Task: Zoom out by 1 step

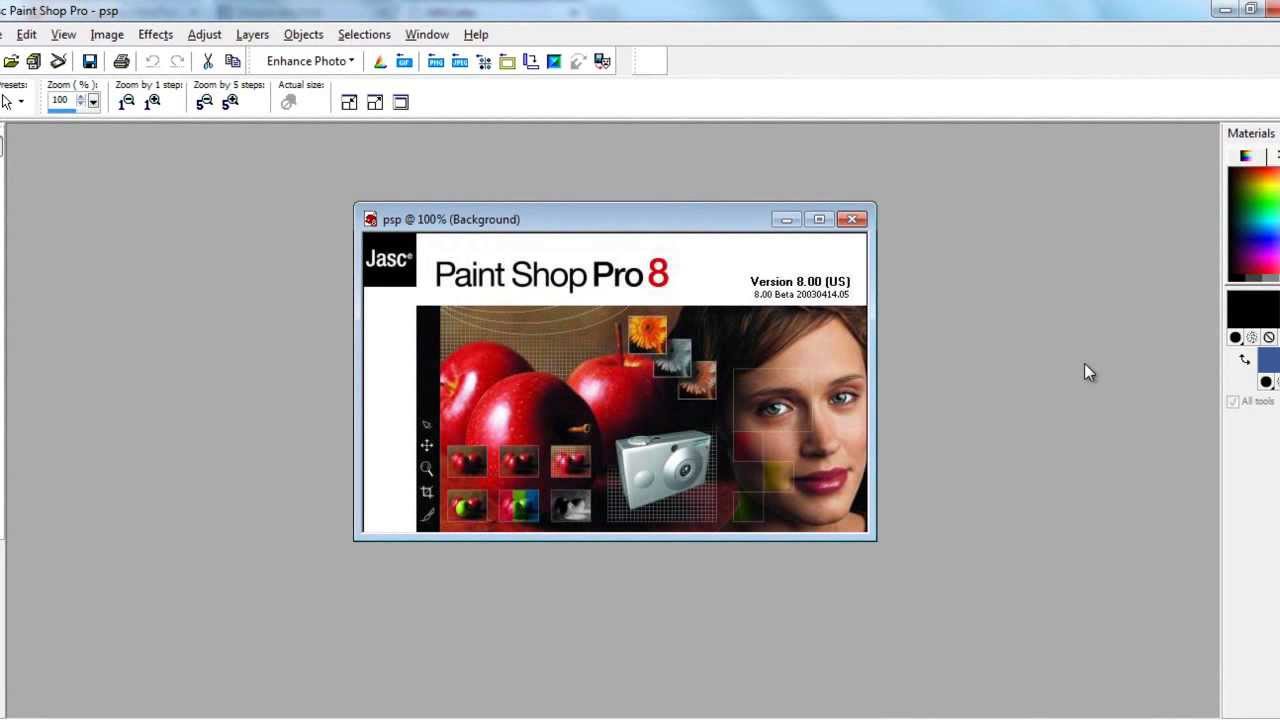Action: [x=127, y=102]
